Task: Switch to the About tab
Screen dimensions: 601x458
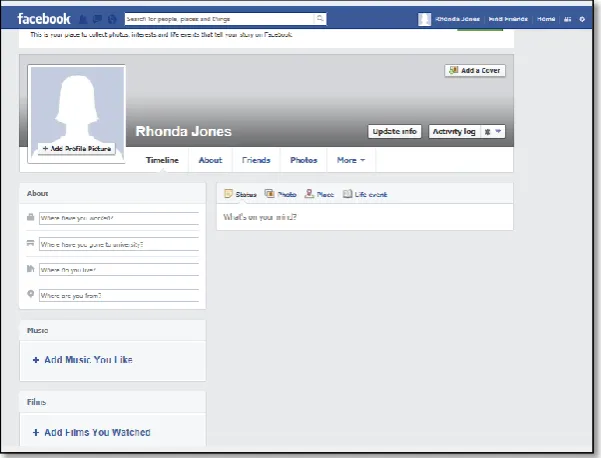Action: tap(210, 160)
